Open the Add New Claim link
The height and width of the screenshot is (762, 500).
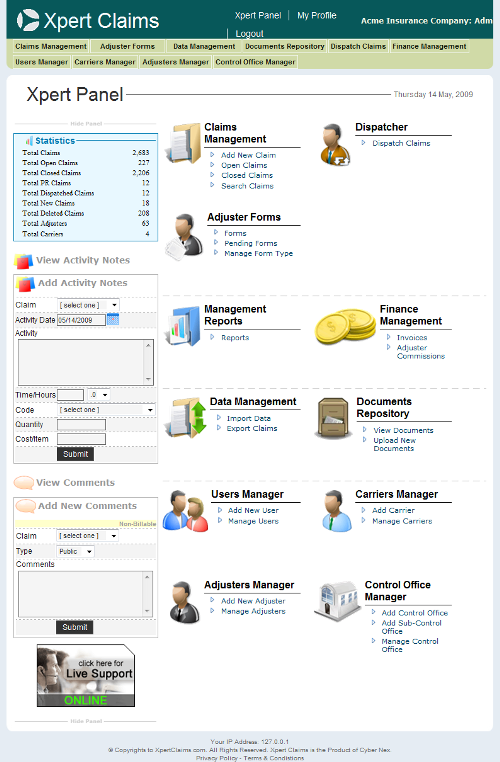click(x=248, y=155)
